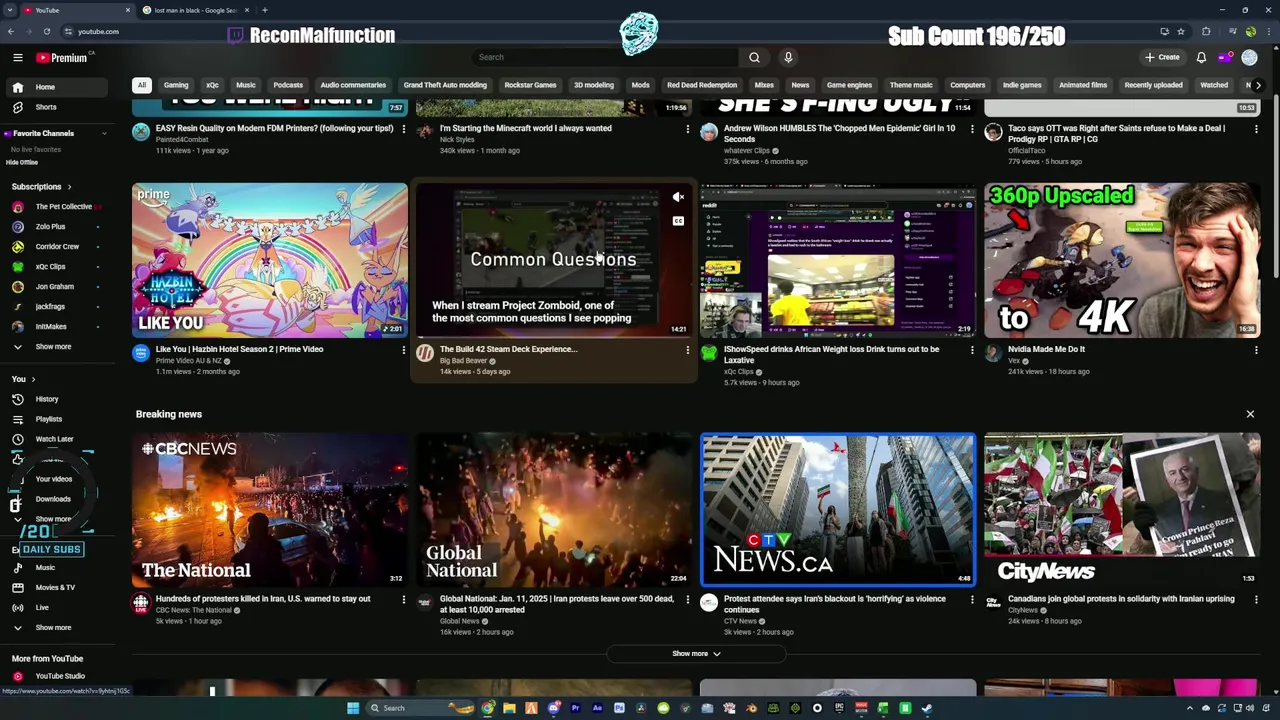This screenshot has height=720, width=1280.
Task: Open options for Hazbin Hotel video
Action: 403,350
